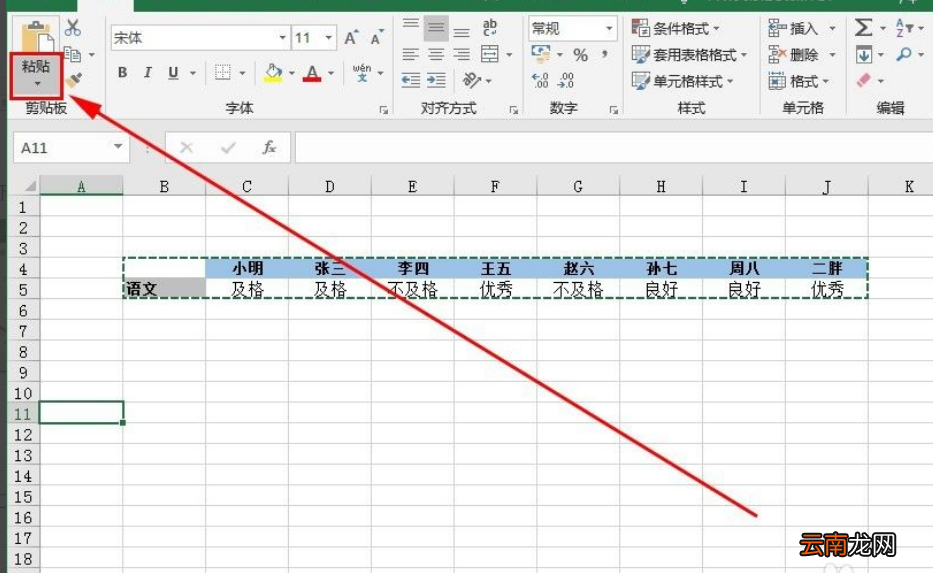Screen dimensions: 933x573
Task: Click the Copy icon in clipboard group
Action: click(73, 54)
